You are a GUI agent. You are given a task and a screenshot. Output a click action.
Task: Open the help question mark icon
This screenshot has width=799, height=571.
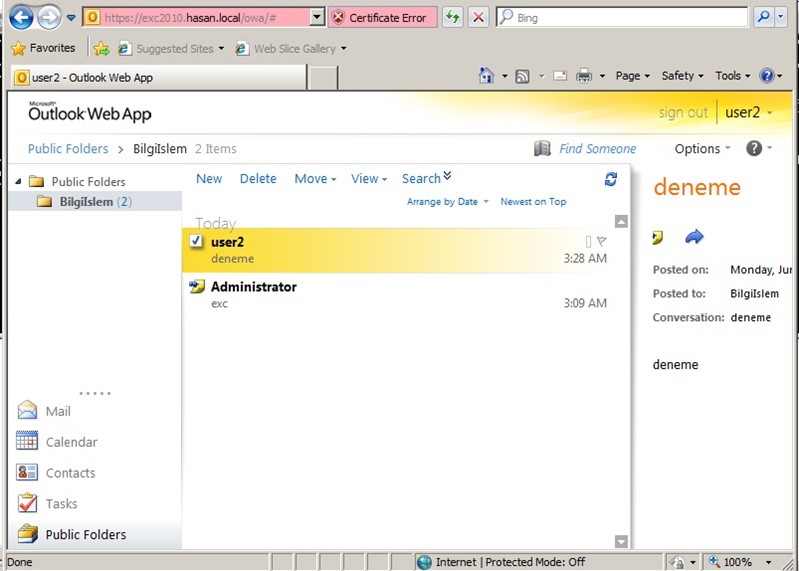point(754,148)
